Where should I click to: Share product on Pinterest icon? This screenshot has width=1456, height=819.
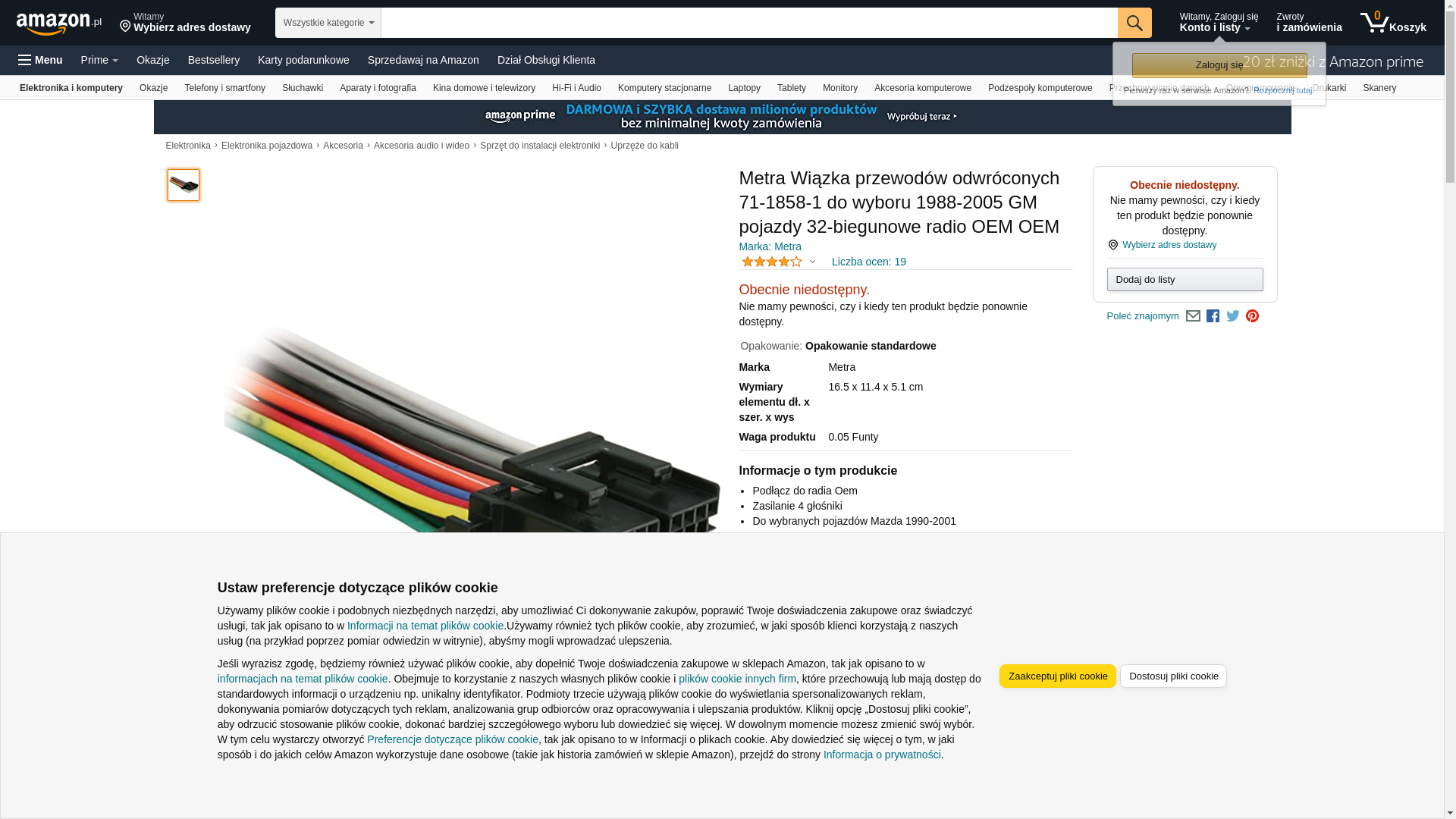(1252, 316)
